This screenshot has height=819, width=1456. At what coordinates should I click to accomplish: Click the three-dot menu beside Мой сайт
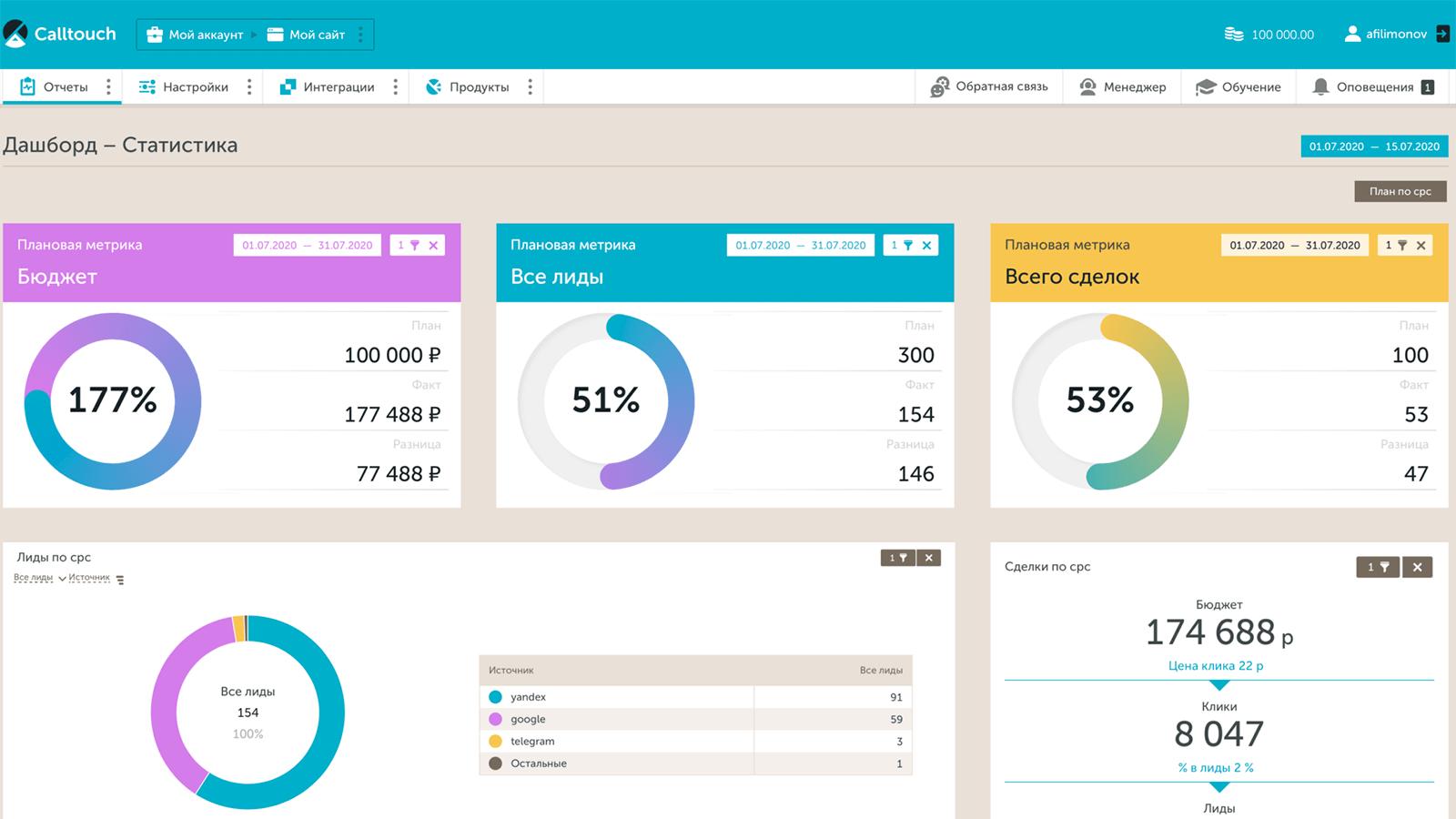[x=360, y=35]
